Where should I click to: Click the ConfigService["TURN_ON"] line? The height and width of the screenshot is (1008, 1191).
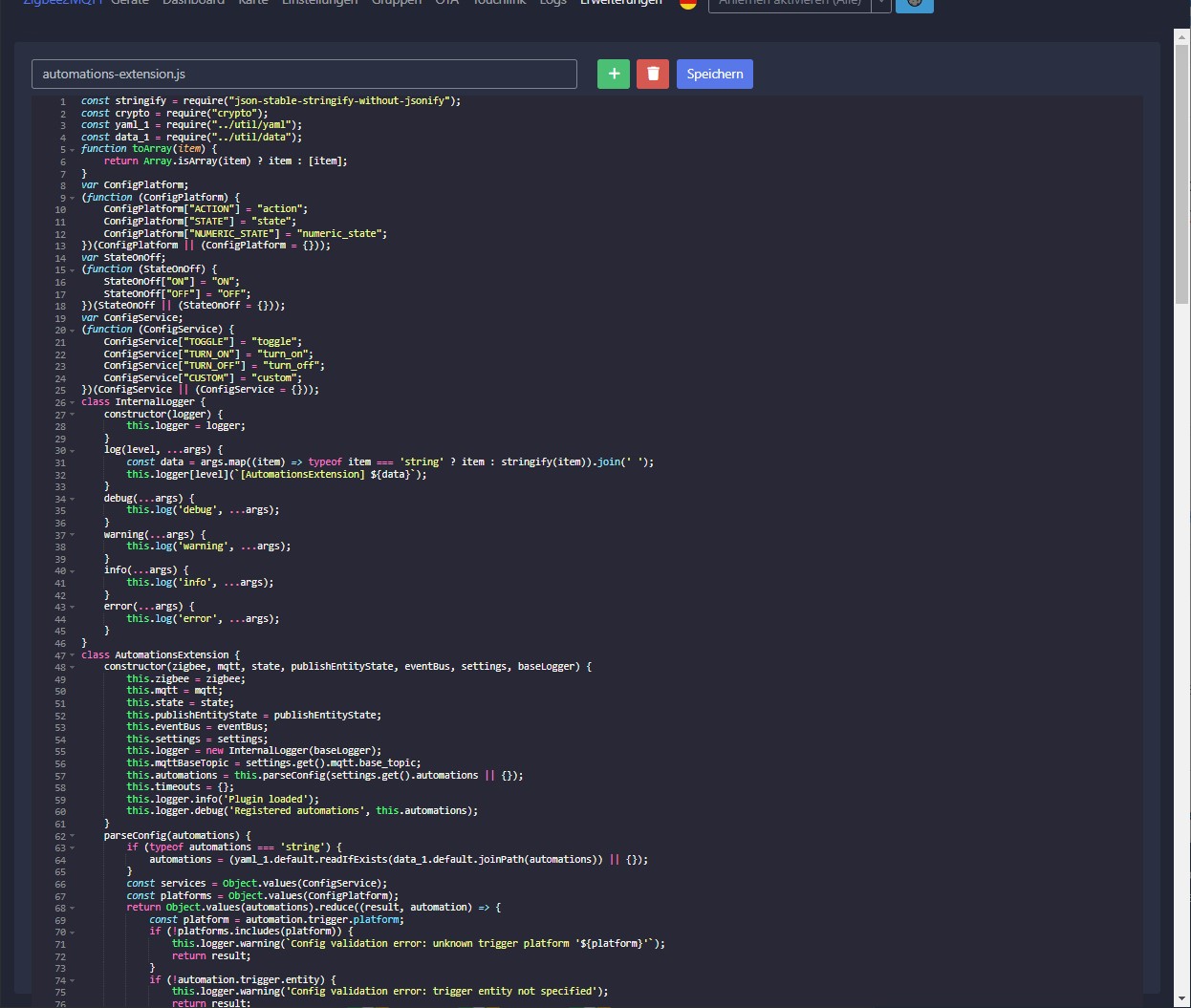pyautogui.click(x=208, y=354)
